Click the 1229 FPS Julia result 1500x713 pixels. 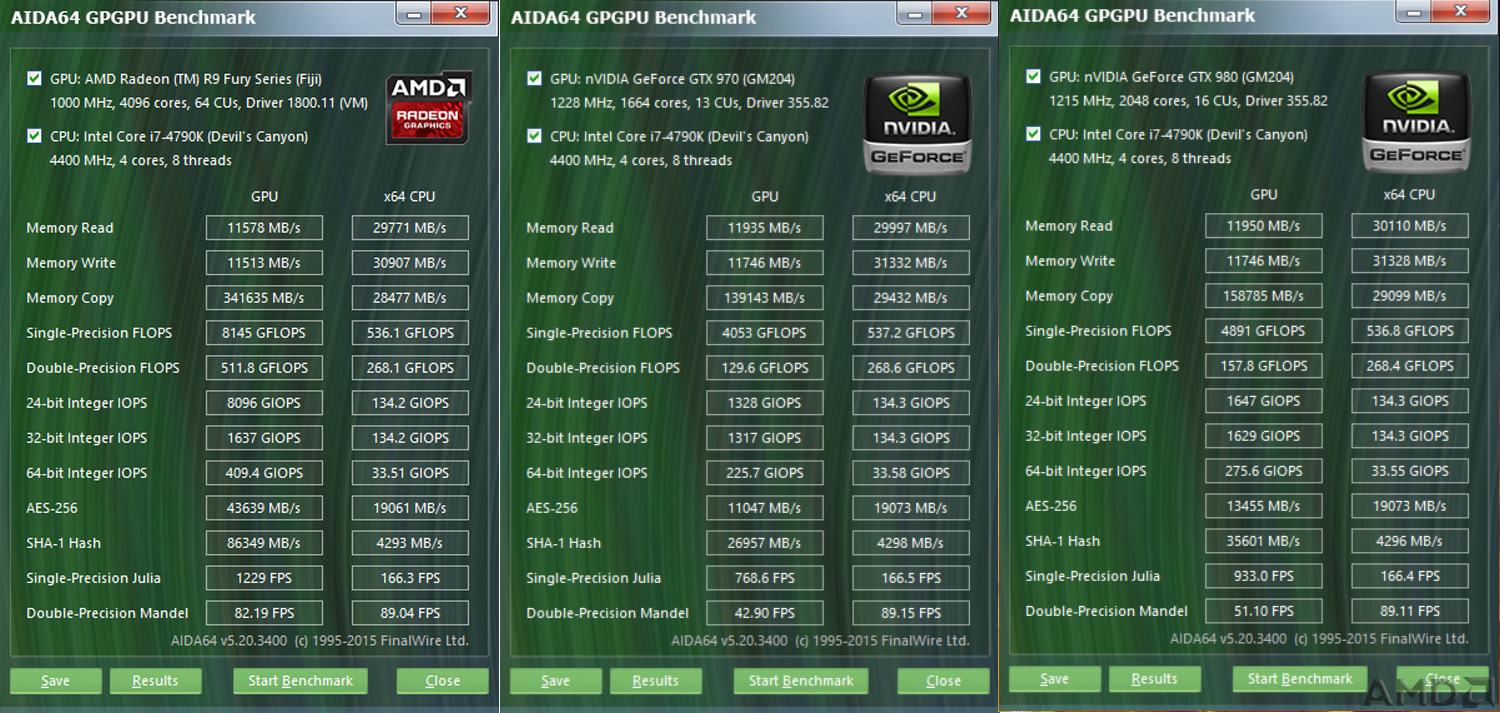(264, 578)
